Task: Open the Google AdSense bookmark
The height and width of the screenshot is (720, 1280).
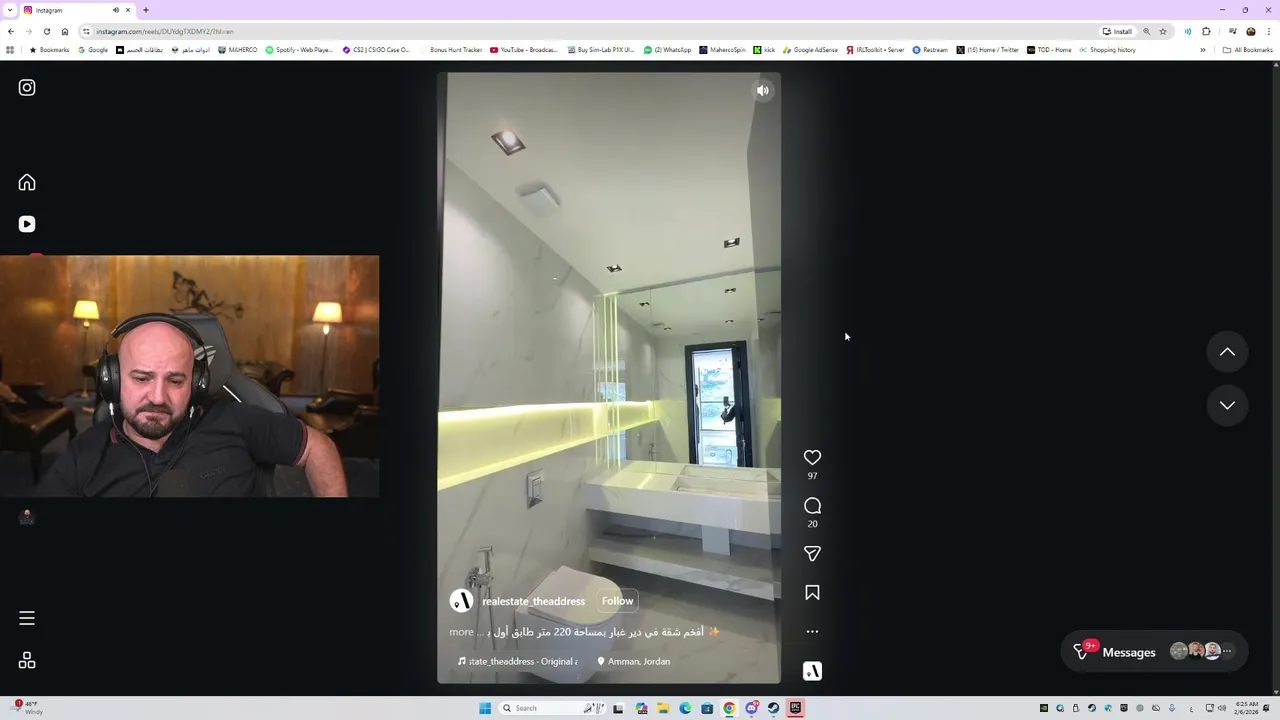Action: [810, 50]
